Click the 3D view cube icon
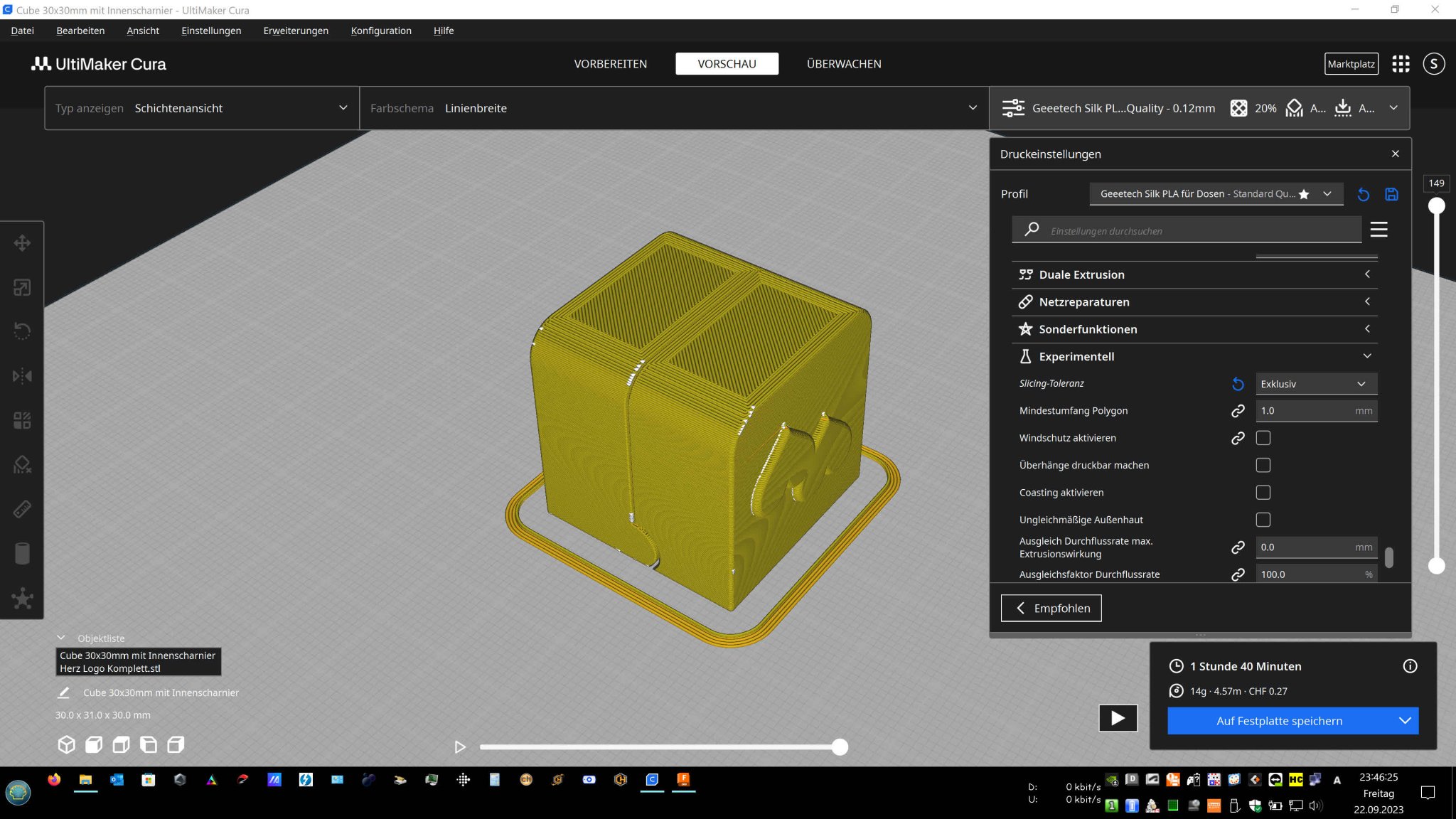The image size is (1456, 819). tap(66, 744)
